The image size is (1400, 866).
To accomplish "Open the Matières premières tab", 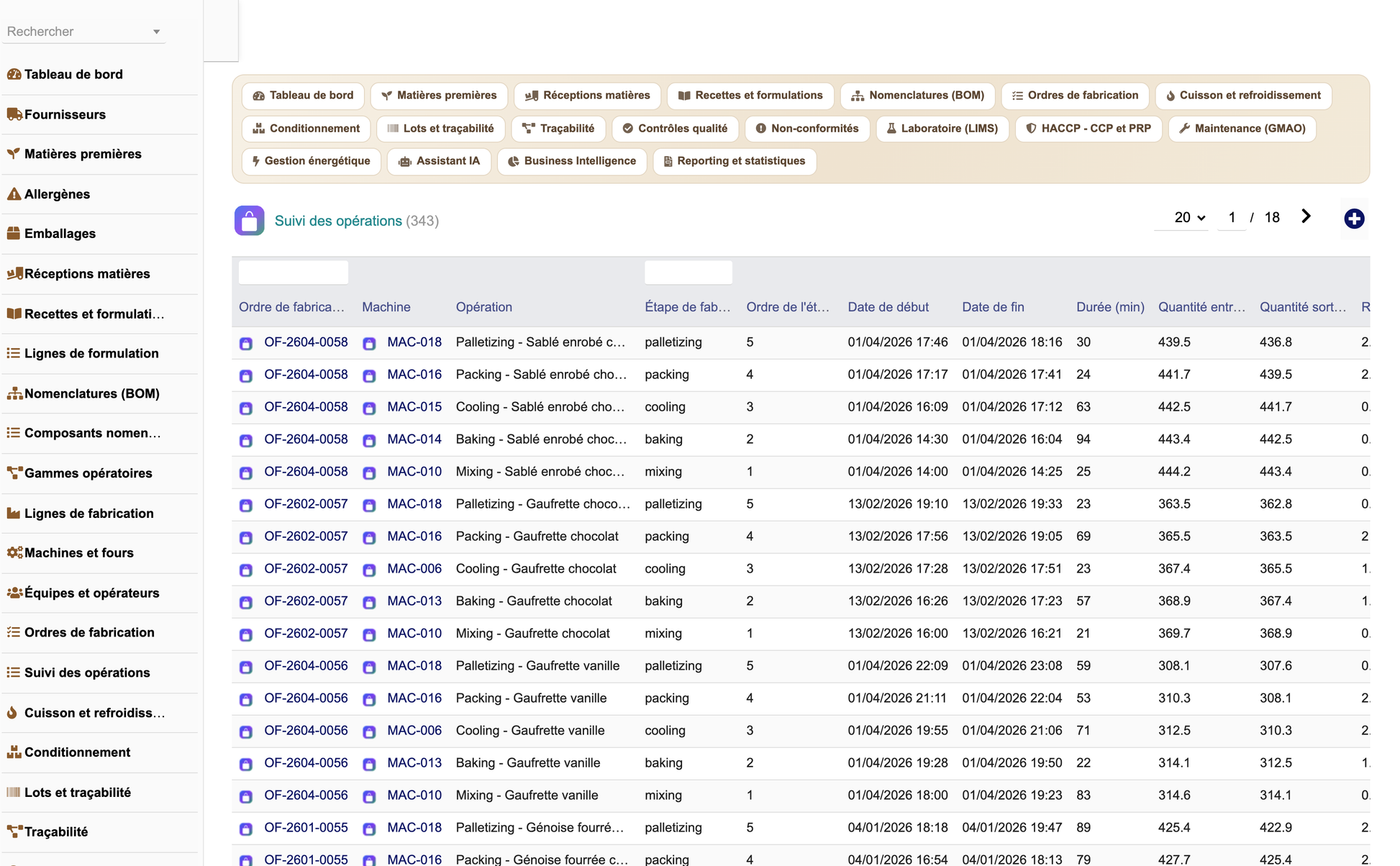I will [438, 96].
